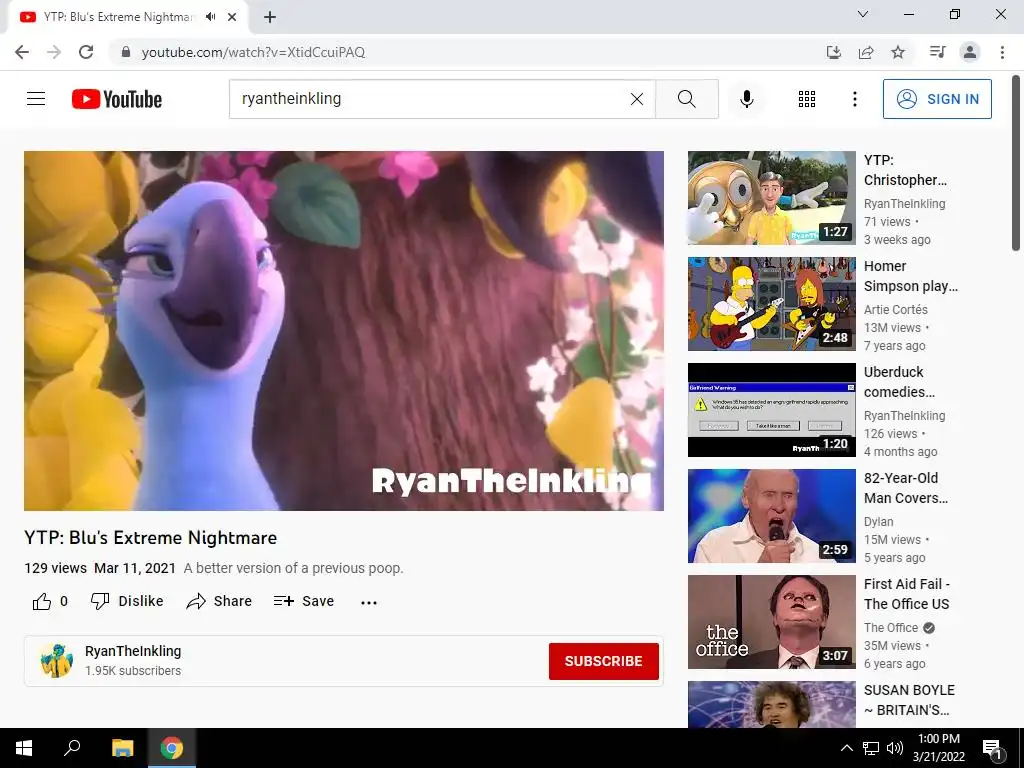
Task: Open the YouTube apps grid
Action: 807,99
